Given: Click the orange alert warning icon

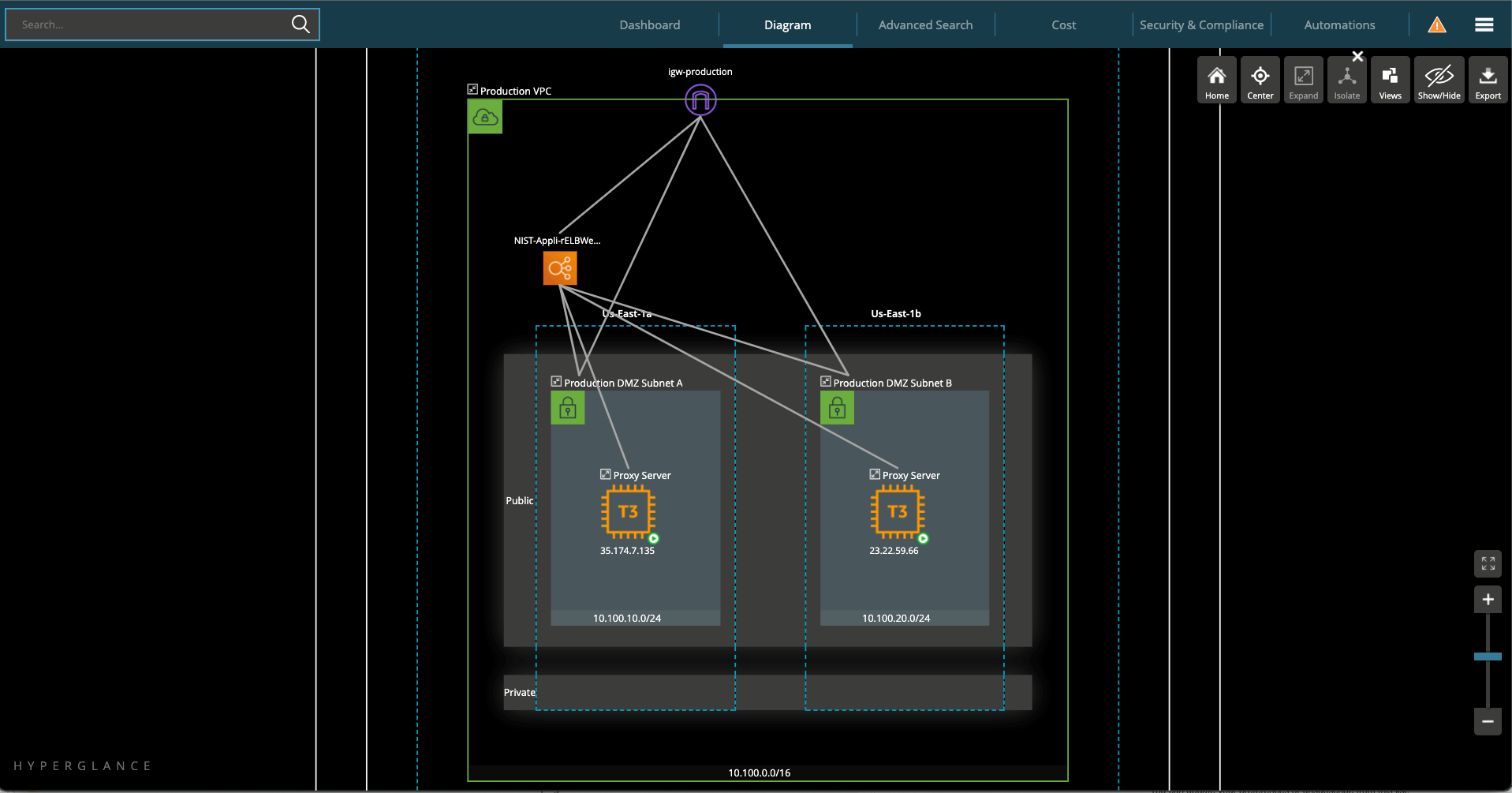Looking at the screenshot, I should pyautogui.click(x=1437, y=25).
